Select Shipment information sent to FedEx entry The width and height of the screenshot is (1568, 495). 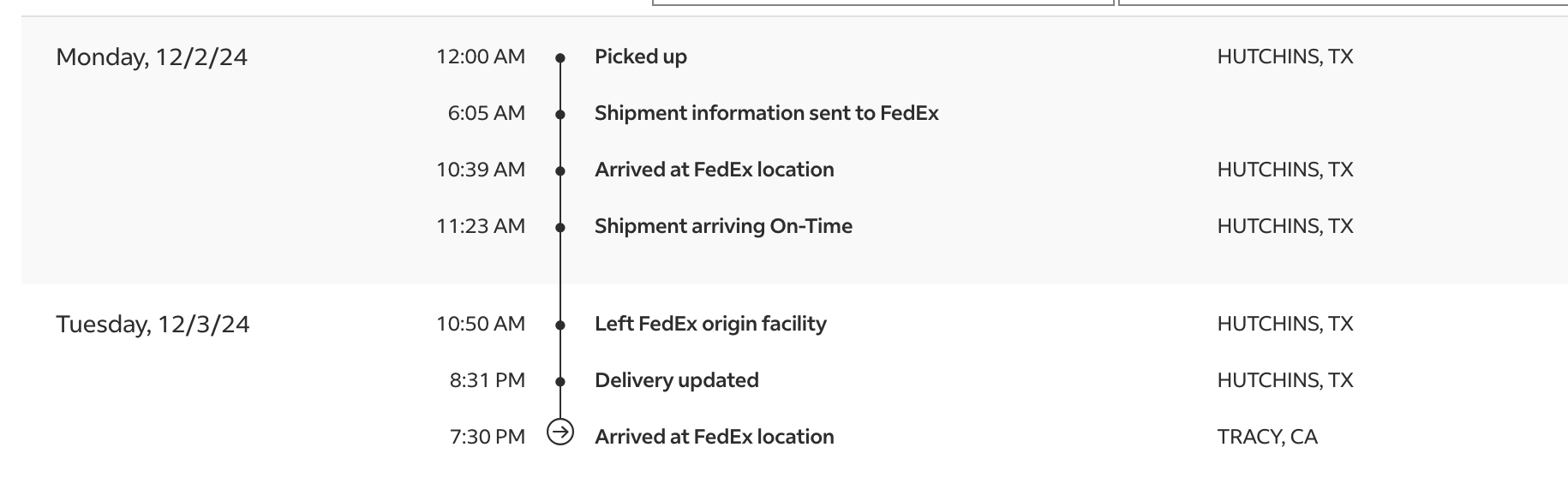point(767,113)
